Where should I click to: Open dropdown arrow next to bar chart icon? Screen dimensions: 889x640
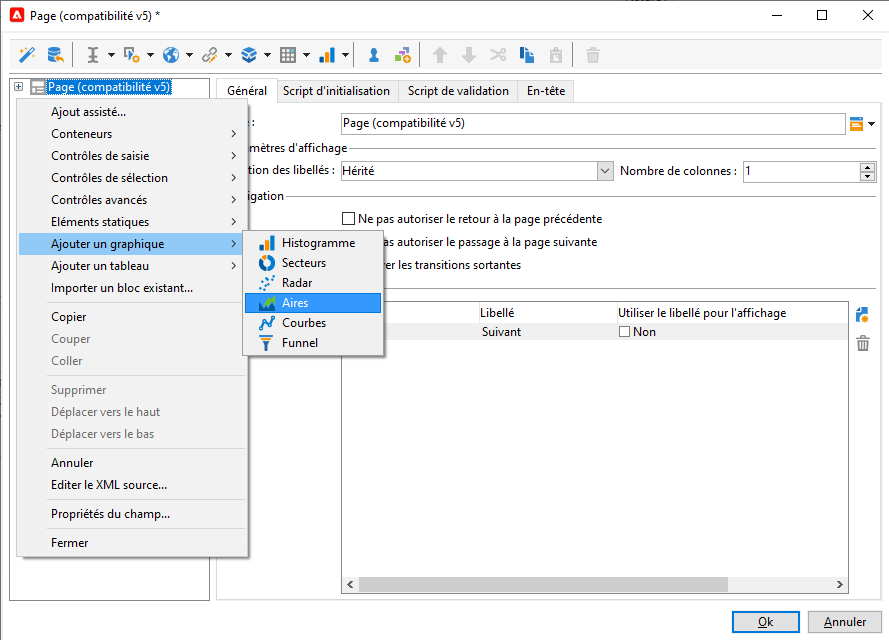click(345, 55)
